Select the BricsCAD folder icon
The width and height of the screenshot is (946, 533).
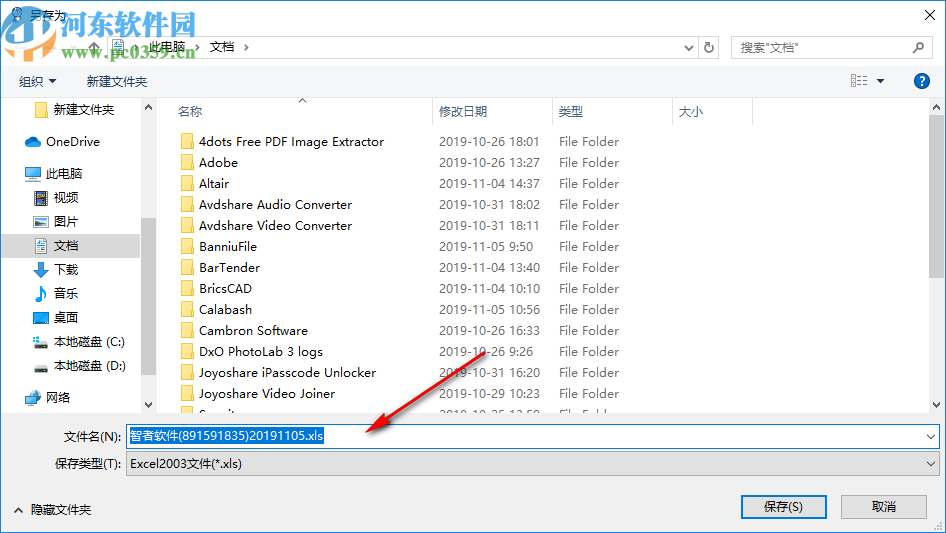point(187,289)
